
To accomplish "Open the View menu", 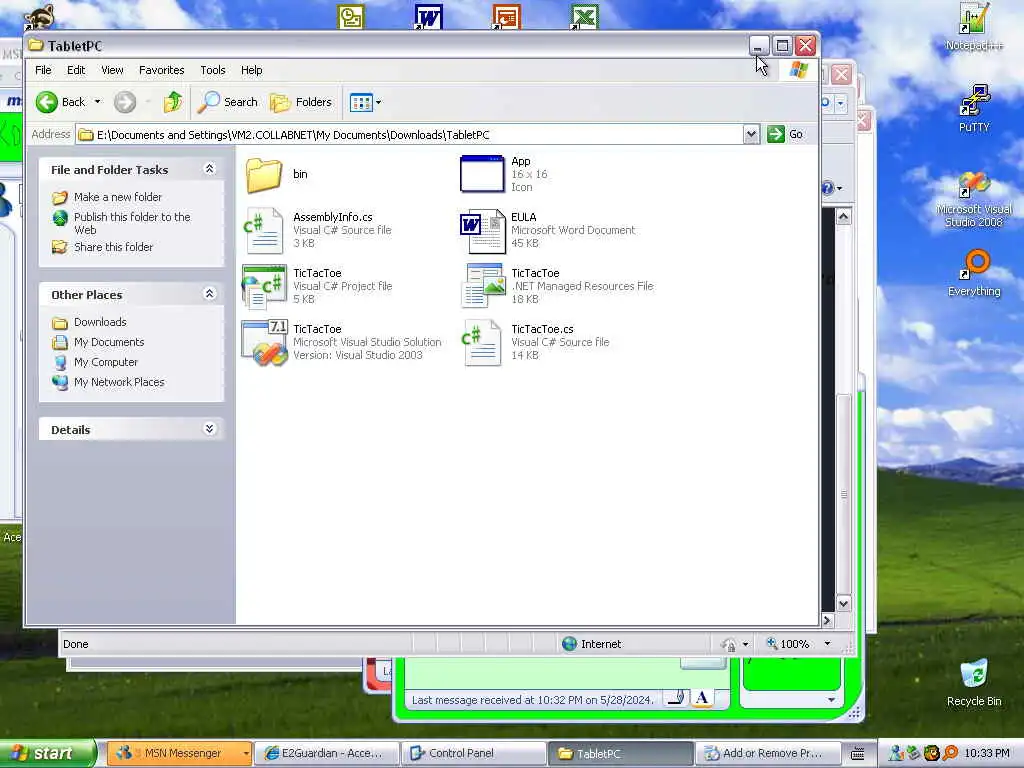I will click(x=112, y=70).
